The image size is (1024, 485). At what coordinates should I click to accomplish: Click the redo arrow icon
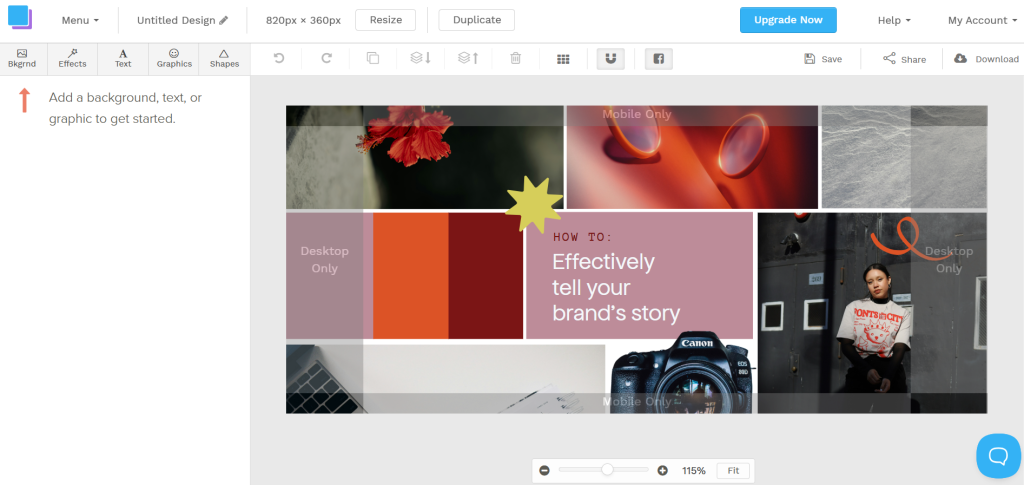pyautogui.click(x=326, y=59)
